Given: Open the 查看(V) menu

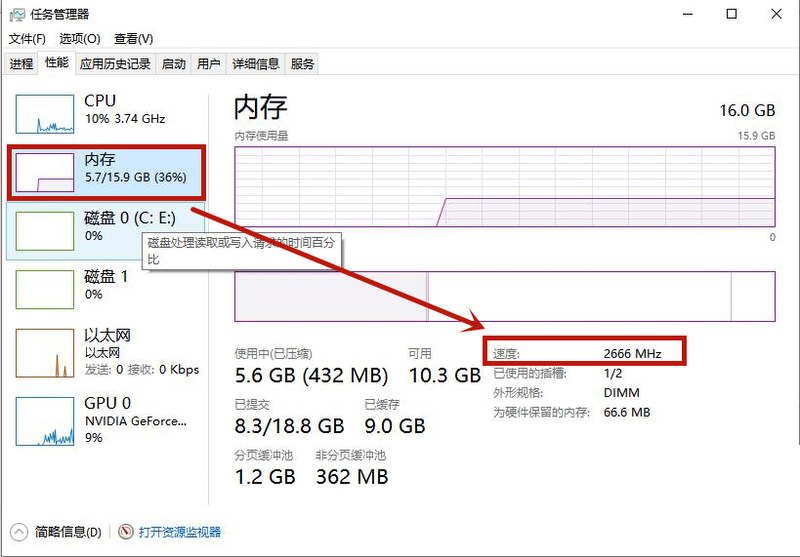Looking at the screenshot, I should [x=133, y=39].
